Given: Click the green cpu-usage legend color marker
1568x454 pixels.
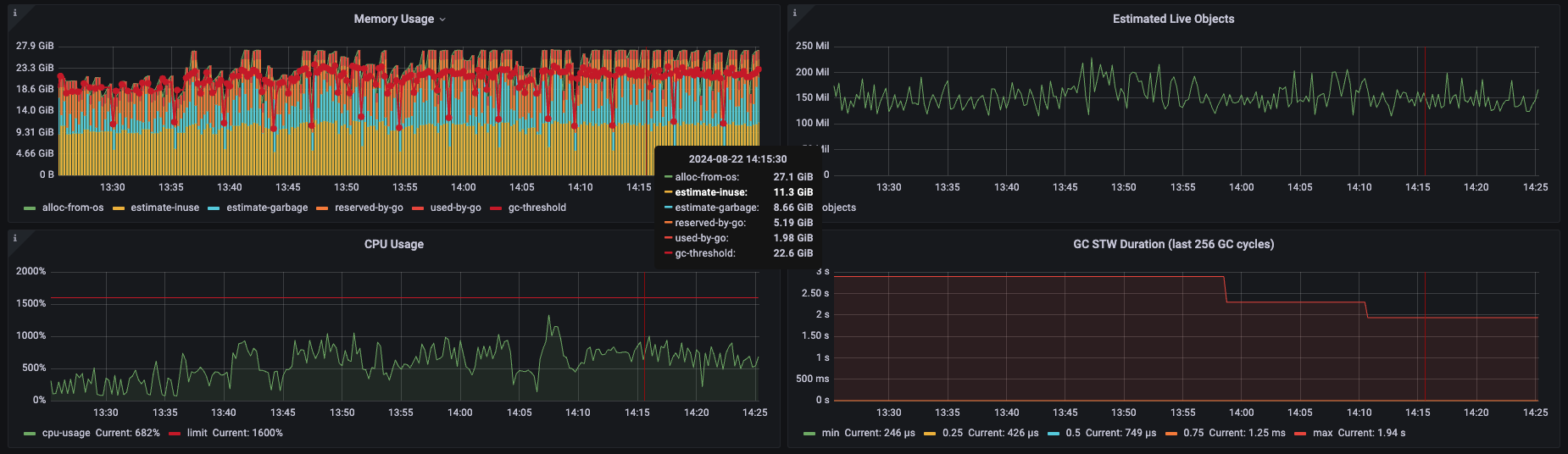Looking at the screenshot, I should (x=30, y=434).
